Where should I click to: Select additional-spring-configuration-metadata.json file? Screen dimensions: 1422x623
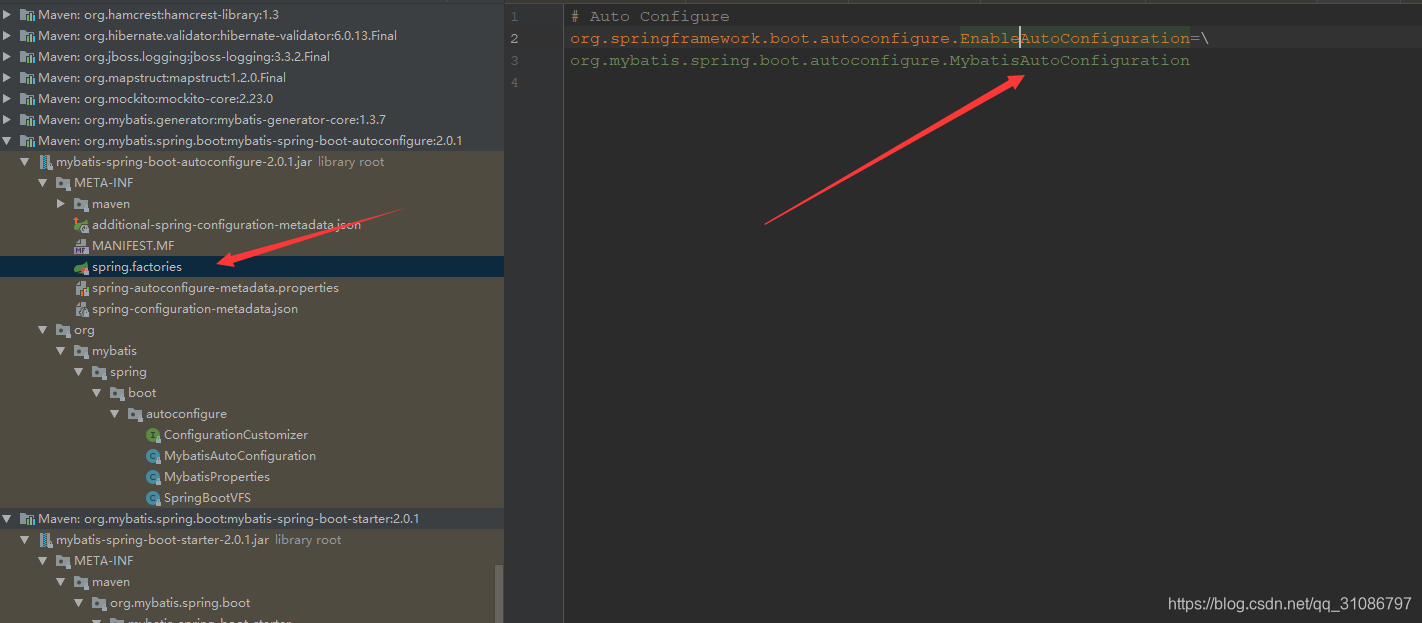[x=224, y=224]
